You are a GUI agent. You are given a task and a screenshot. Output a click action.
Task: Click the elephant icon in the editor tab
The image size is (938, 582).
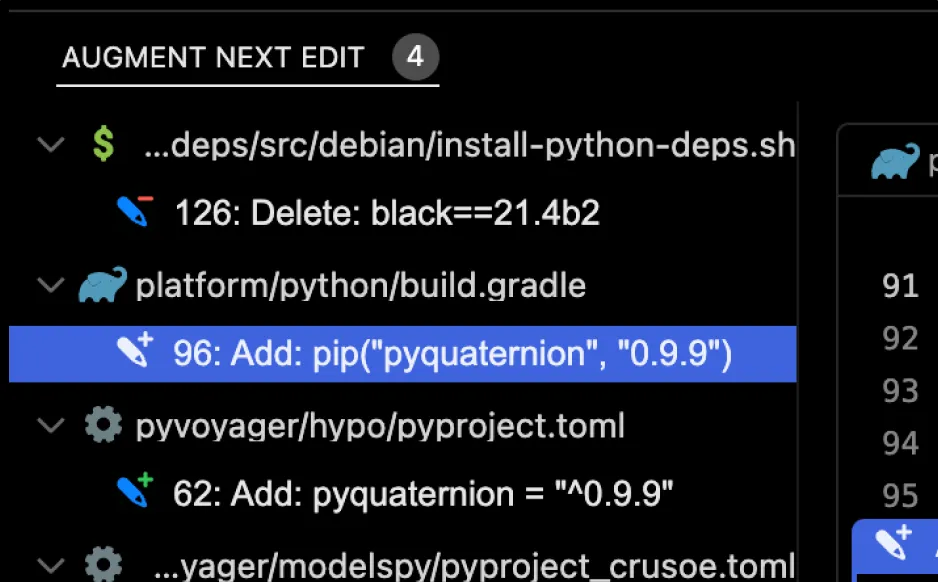(x=894, y=160)
